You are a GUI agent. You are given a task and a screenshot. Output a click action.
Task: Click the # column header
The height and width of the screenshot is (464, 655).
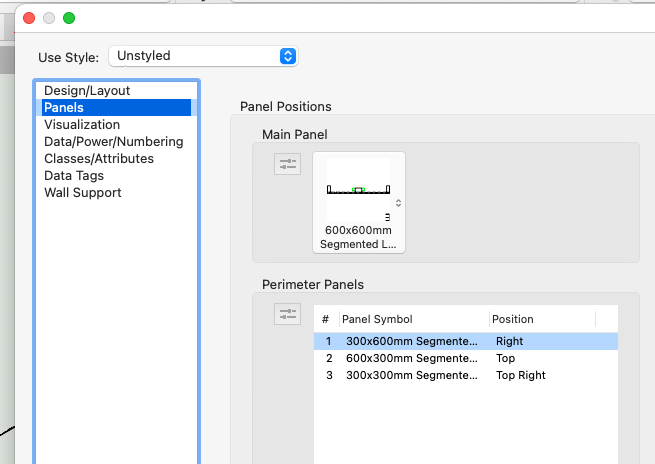click(x=326, y=319)
